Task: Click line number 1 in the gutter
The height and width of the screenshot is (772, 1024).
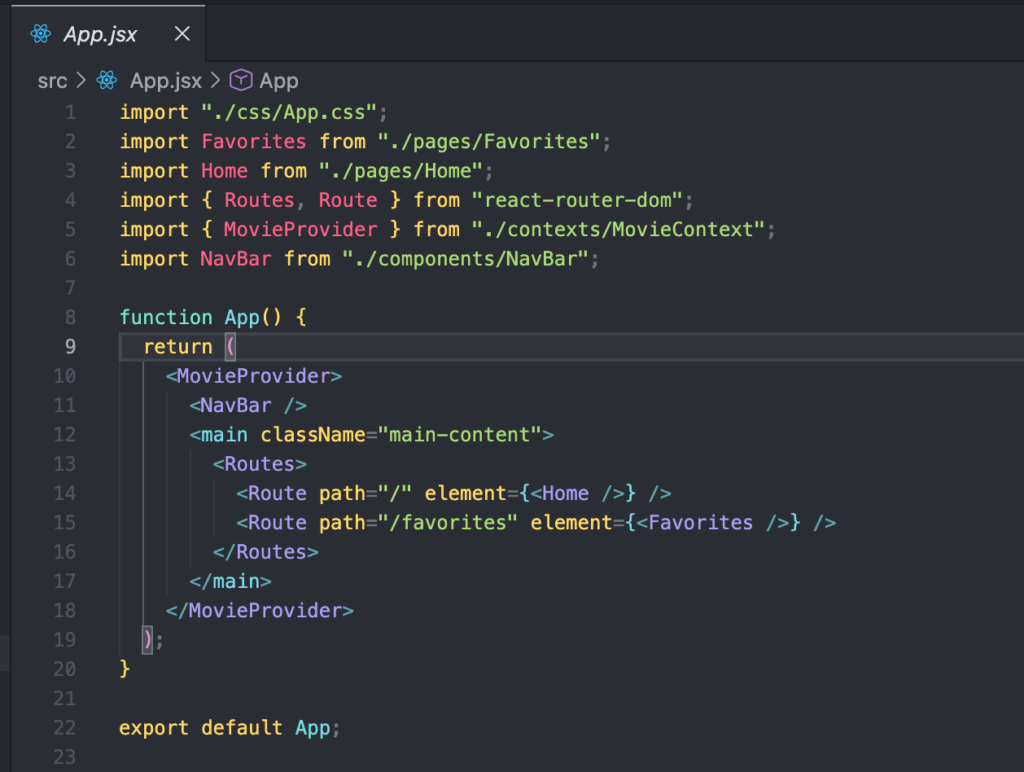Action: coord(69,112)
